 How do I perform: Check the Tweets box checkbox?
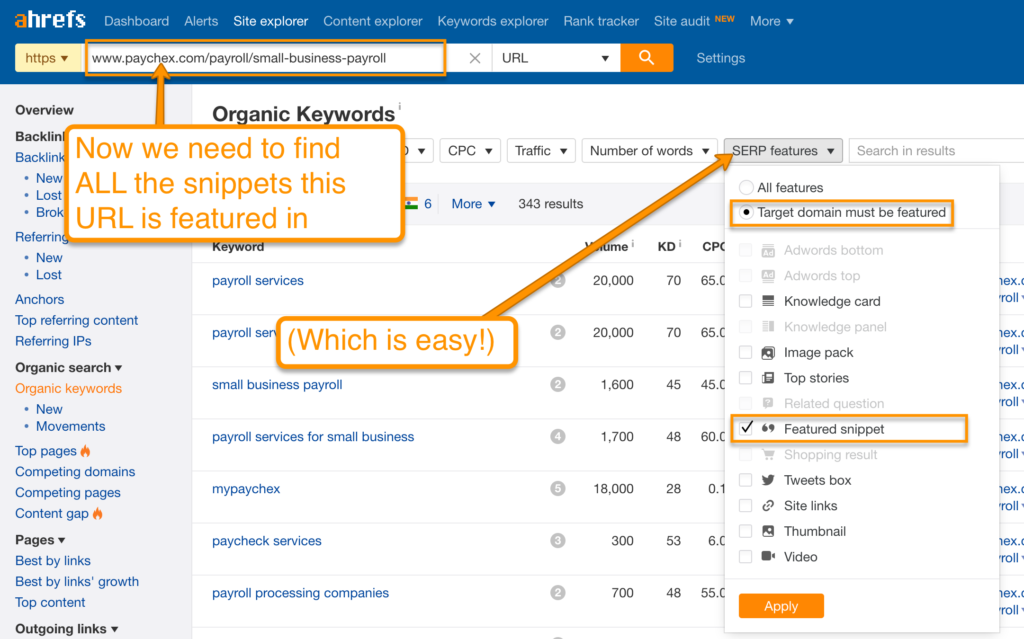(745, 480)
